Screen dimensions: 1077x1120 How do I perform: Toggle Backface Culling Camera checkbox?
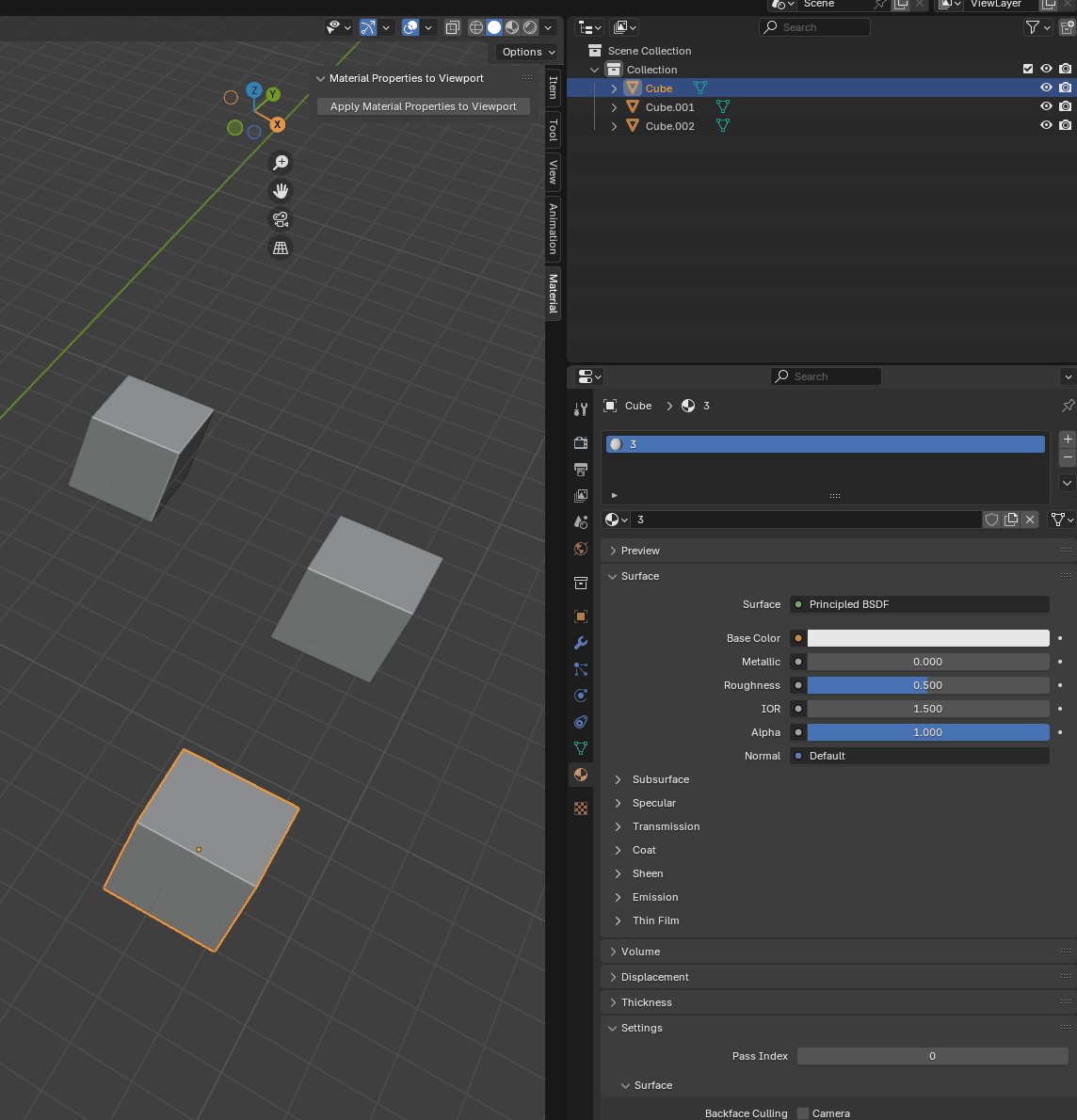(x=803, y=1112)
